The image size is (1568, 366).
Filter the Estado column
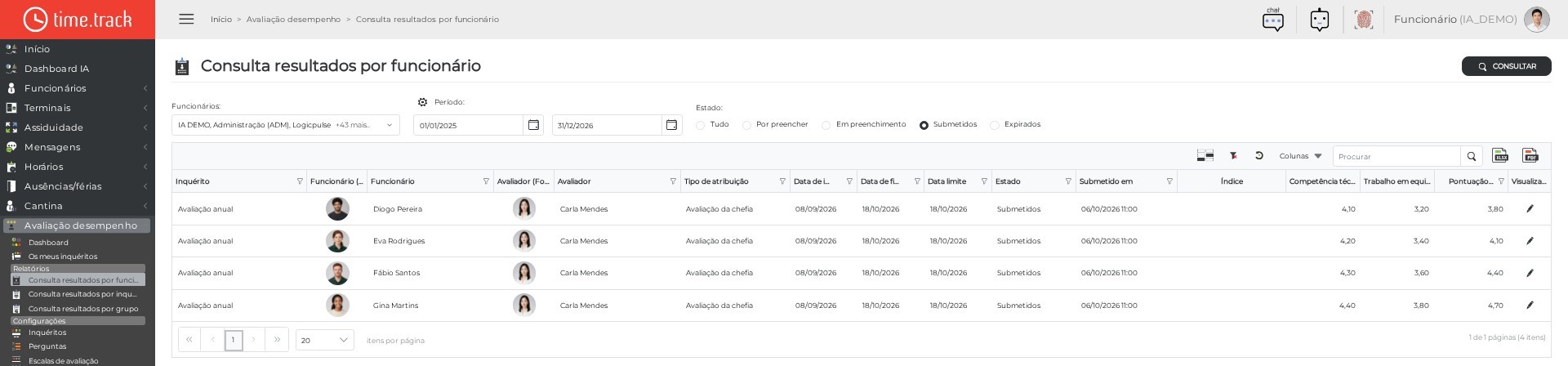point(1068,181)
